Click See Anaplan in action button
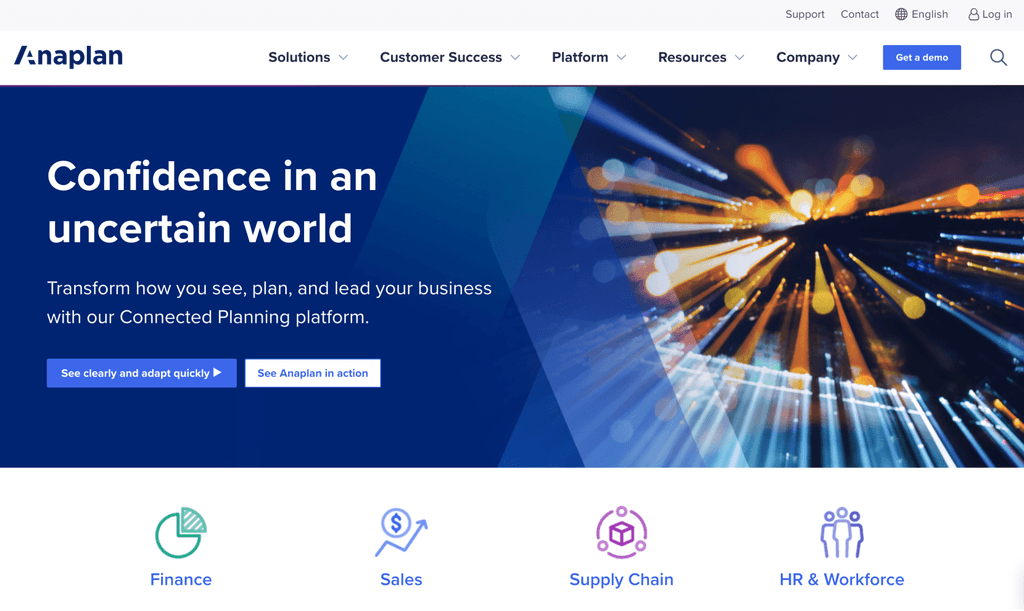 pos(313,373)
